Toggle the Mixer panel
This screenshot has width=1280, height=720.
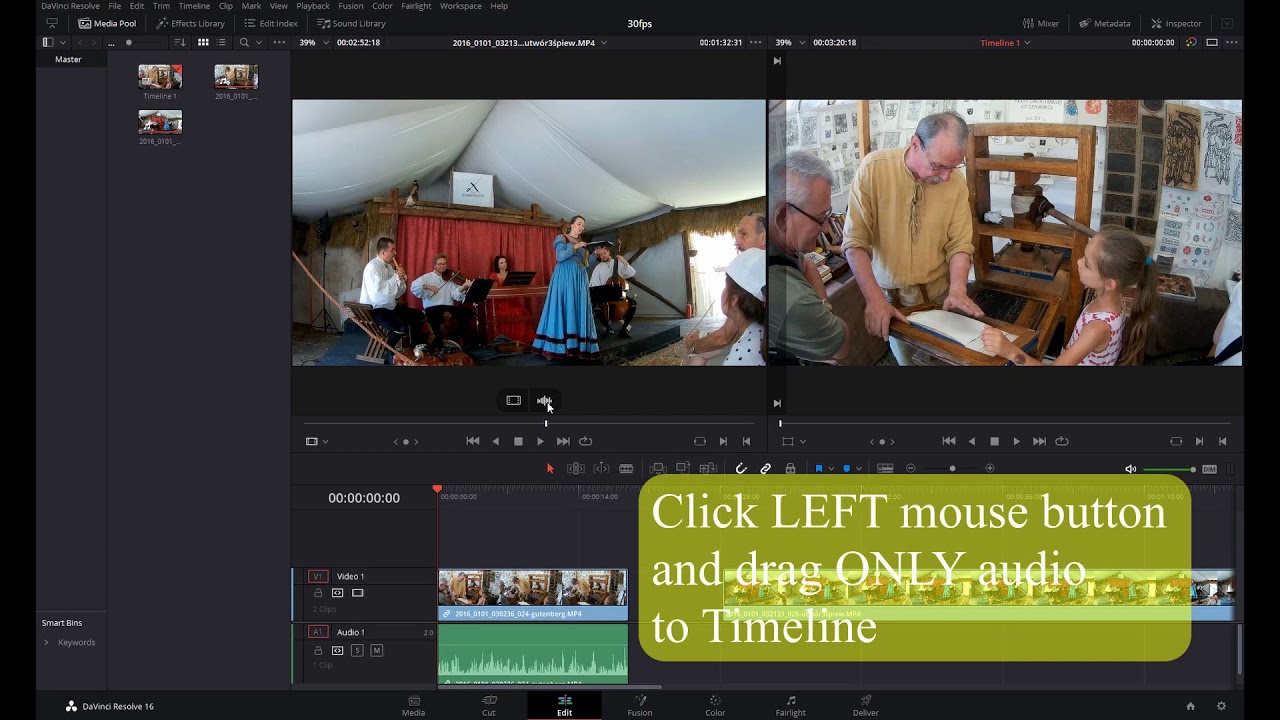click(1041, 23)
